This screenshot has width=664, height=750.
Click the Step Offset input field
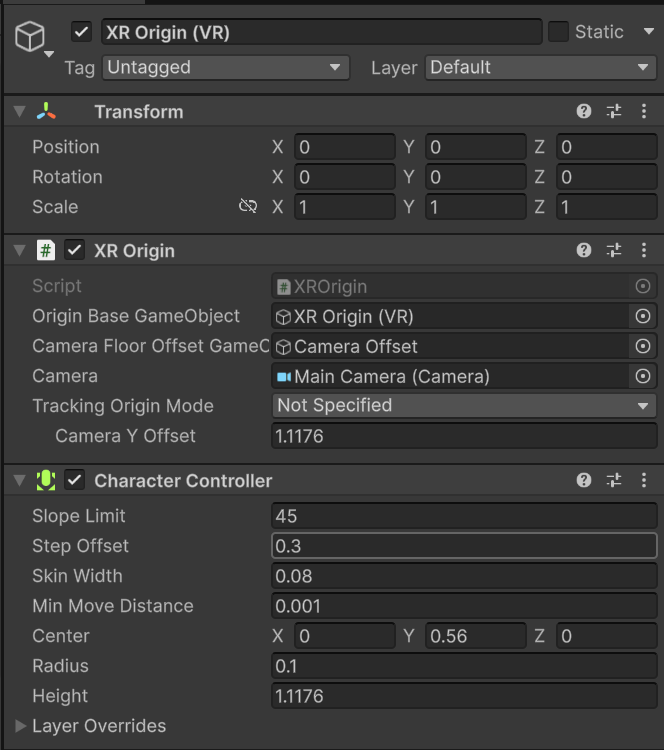click(464, 546)
